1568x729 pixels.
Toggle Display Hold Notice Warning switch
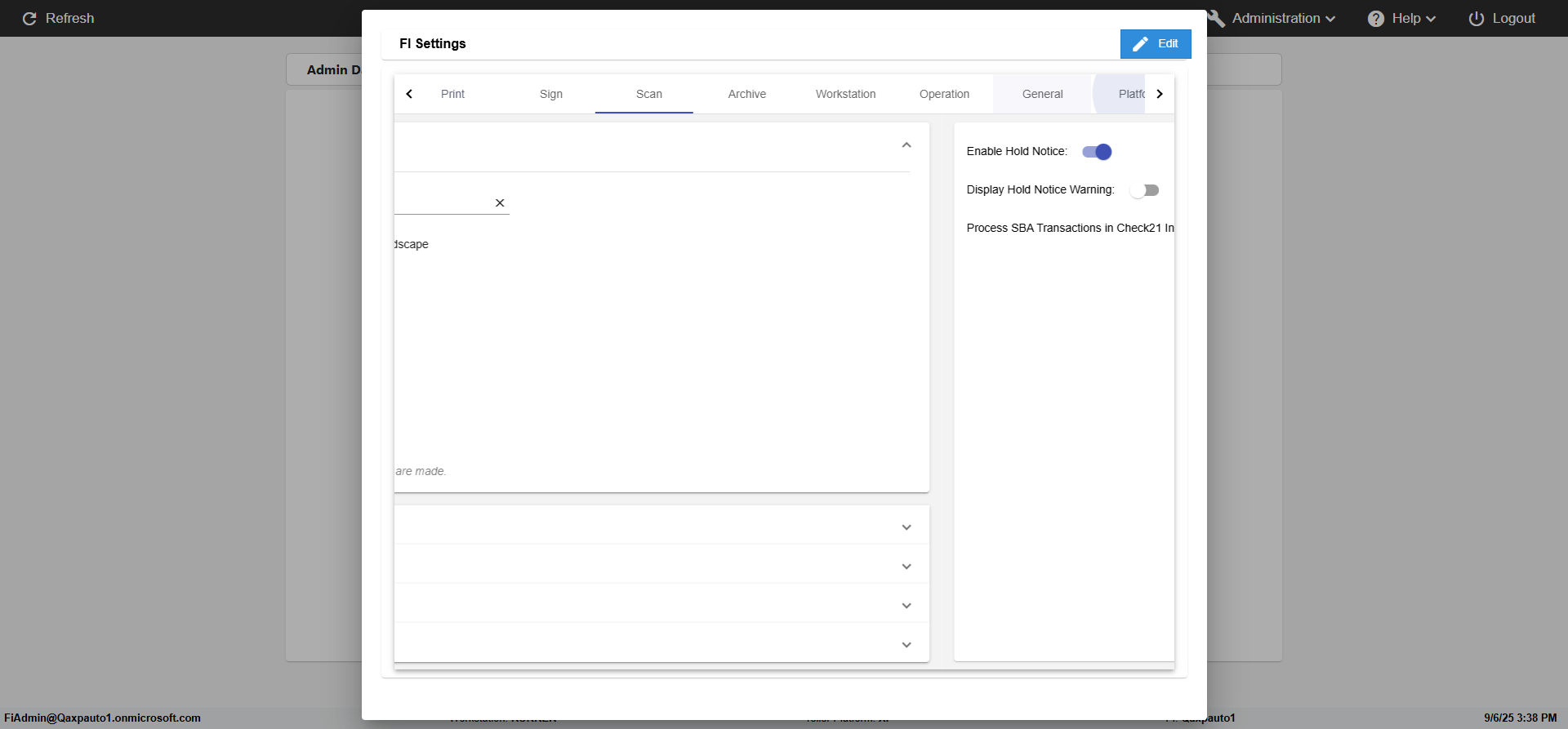(x=1144, y=190)
